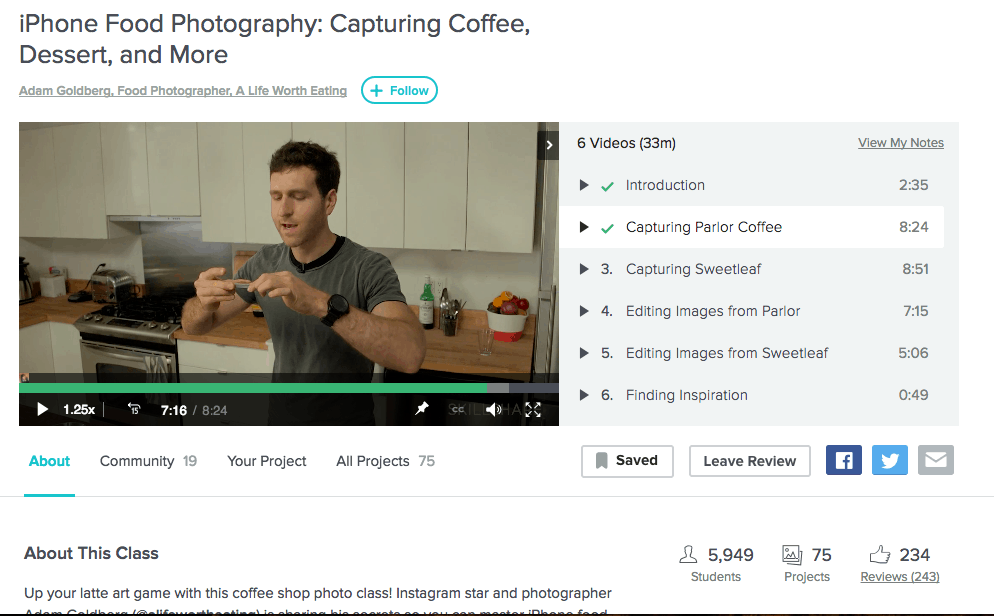
Task: Change the 1.25x playback speed
Action: (79, 409)
